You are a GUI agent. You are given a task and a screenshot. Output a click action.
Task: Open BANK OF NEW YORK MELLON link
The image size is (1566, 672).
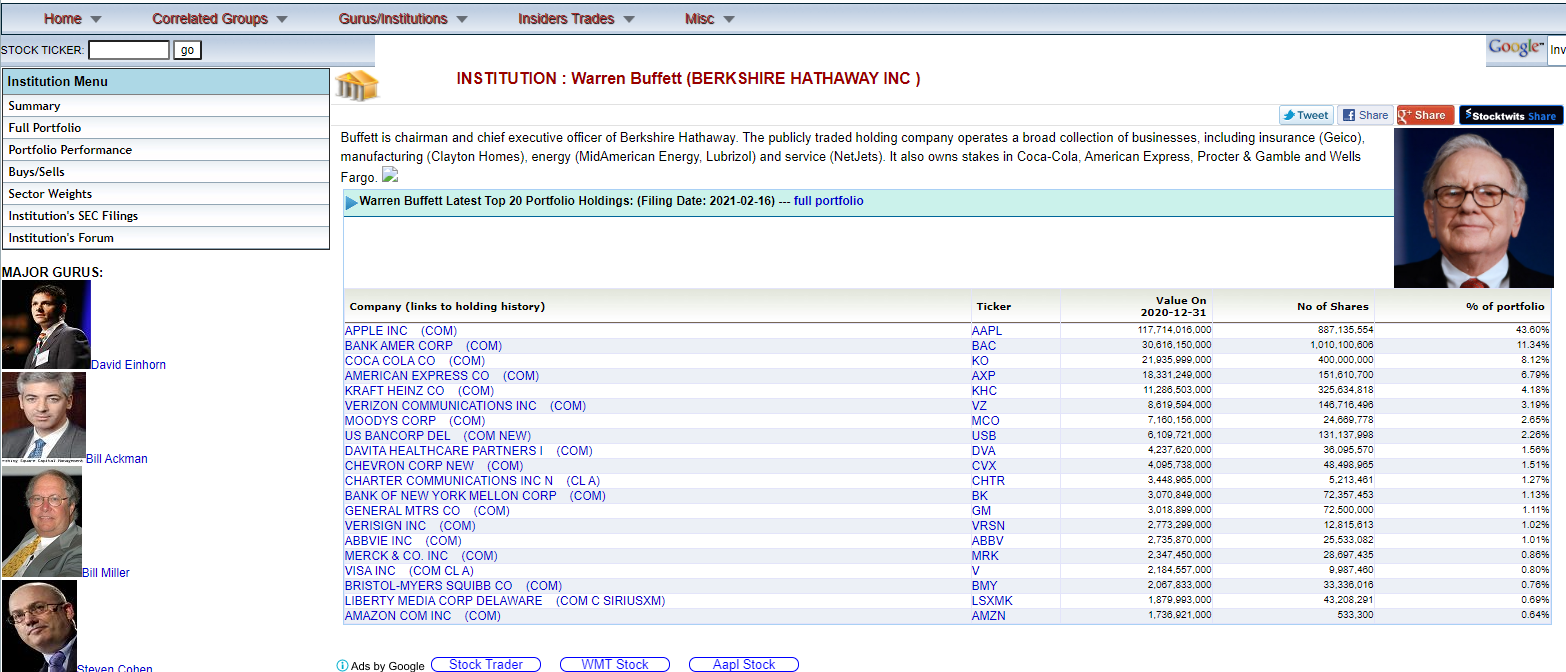(475, 496)
